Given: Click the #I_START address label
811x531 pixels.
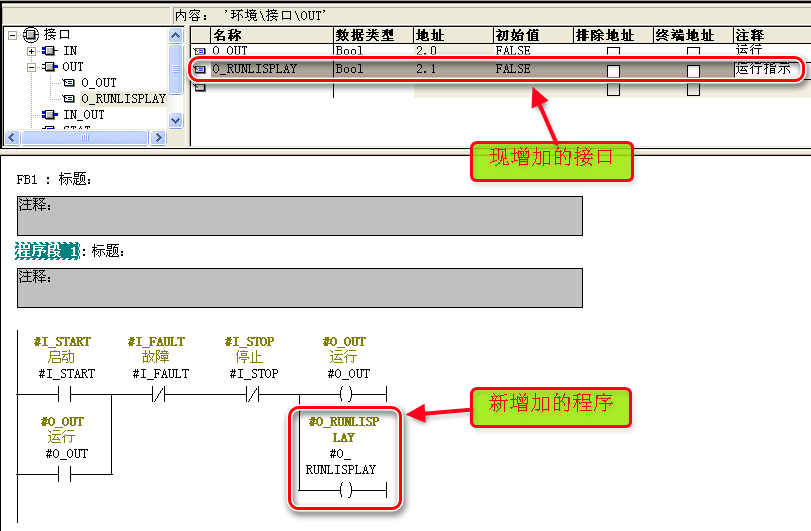Looking at the screenshot, I should point(67,374).
